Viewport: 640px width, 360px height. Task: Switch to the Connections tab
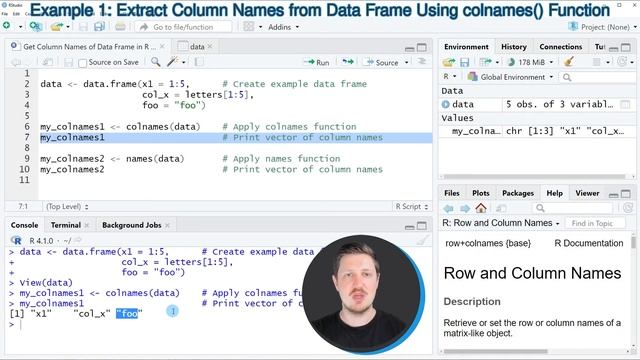pyautogui.click(x=560, y=47)
